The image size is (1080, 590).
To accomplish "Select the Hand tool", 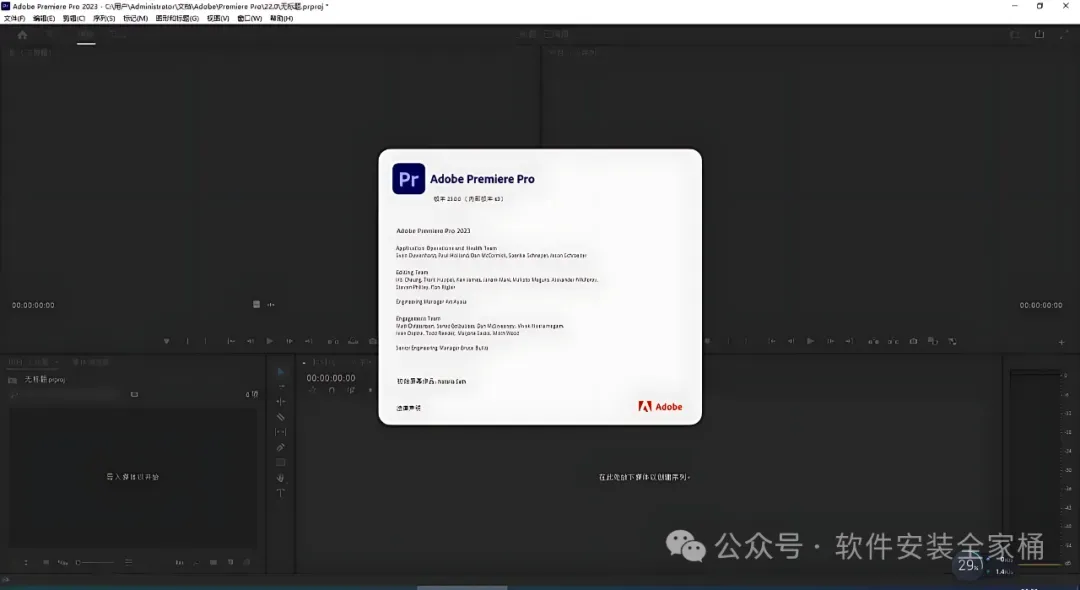I will 280,478.
